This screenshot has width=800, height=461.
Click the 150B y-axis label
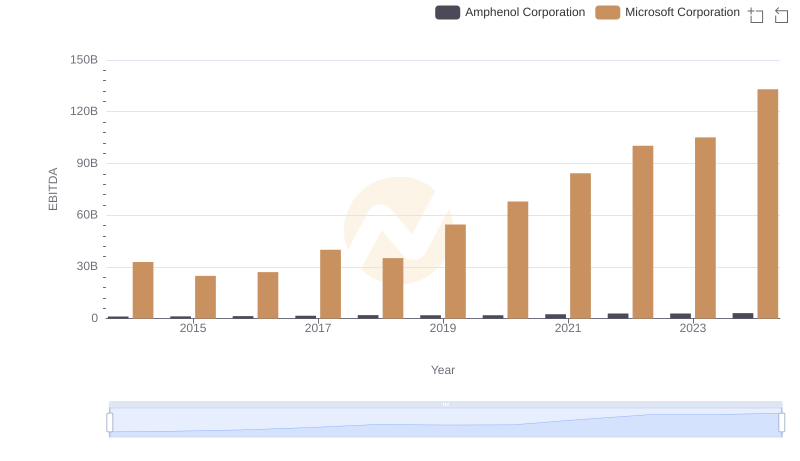click(x=84, y=60)
